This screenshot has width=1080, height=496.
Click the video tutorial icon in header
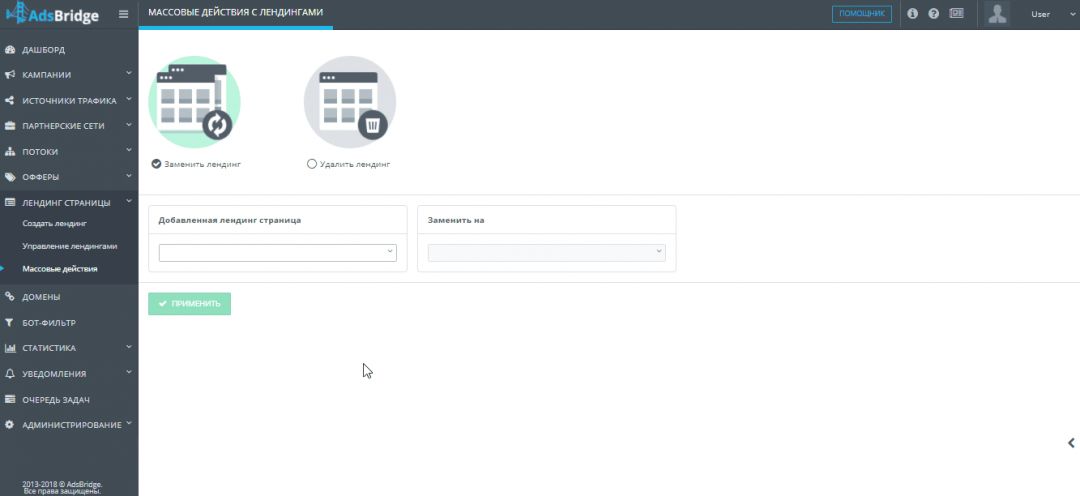(956, 14)
